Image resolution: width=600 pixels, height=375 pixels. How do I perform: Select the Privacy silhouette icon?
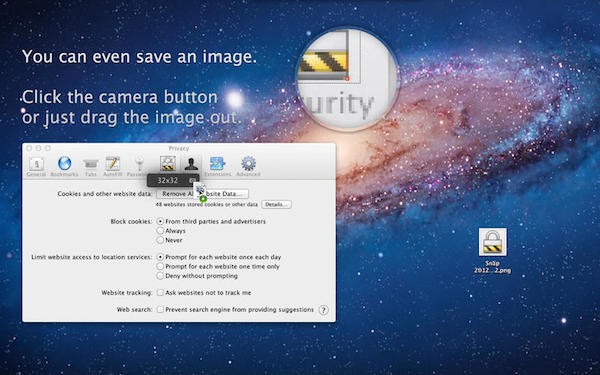coord(191,164)
